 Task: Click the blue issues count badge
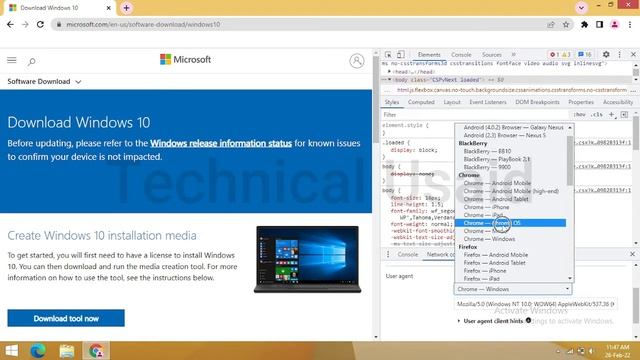click(584, 54)
